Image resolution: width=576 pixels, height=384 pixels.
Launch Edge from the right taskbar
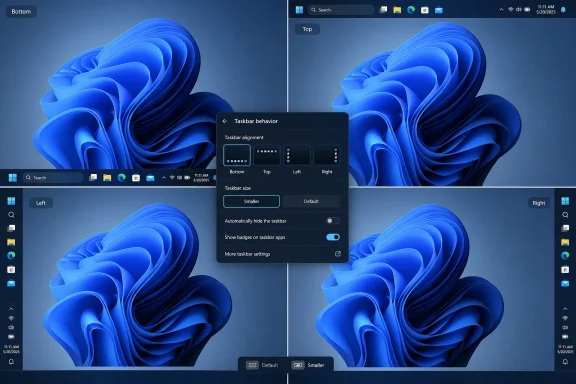(x=565, y=255)
